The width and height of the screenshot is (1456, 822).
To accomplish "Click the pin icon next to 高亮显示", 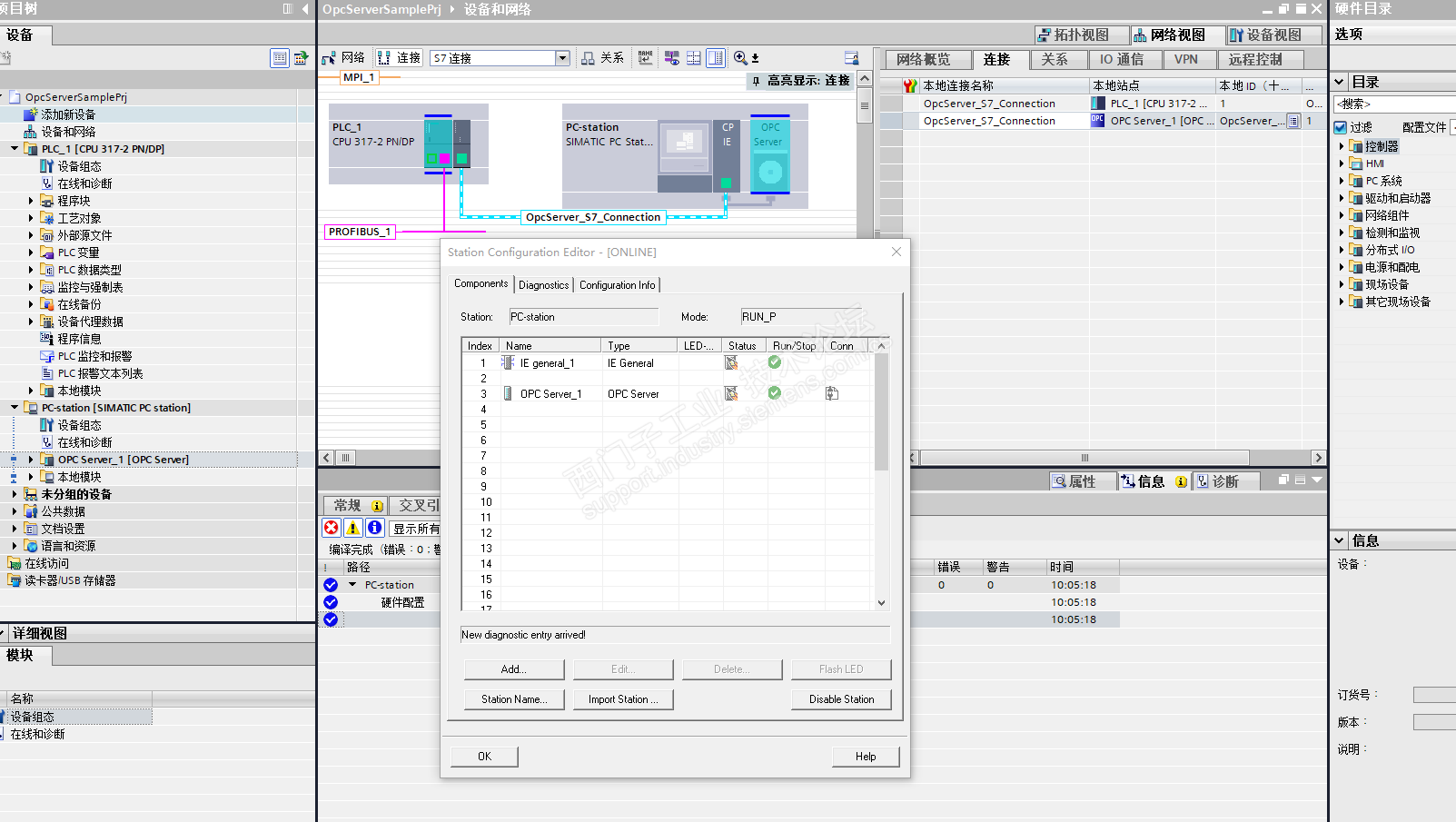I will pos(756,81).
